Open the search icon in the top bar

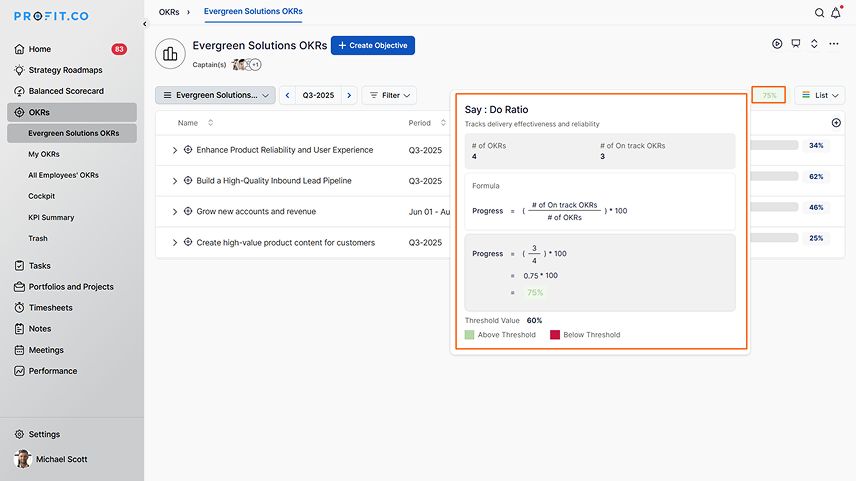[x=819, y=13]
